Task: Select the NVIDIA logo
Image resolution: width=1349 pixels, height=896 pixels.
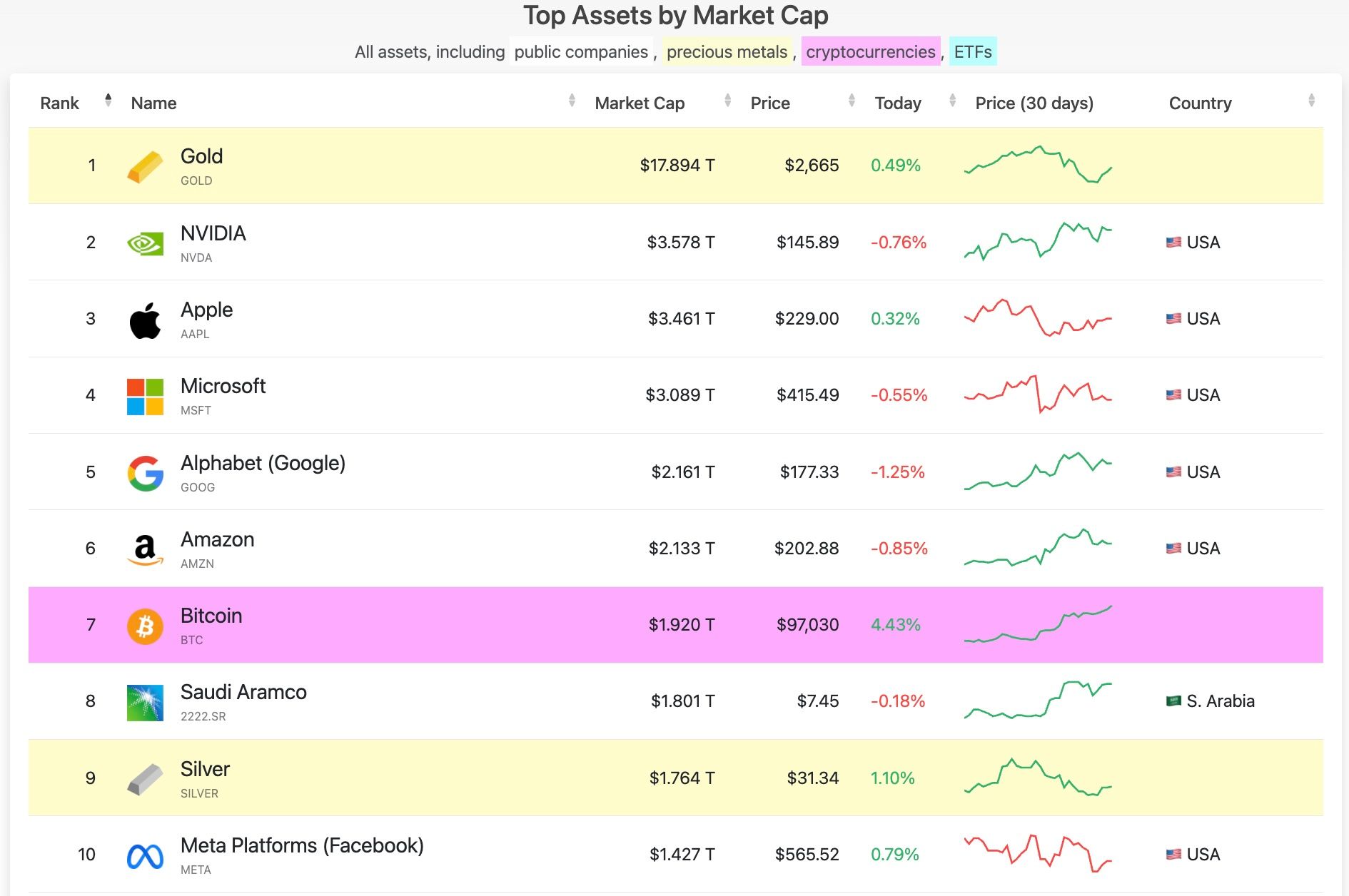Action: (144, 242)
